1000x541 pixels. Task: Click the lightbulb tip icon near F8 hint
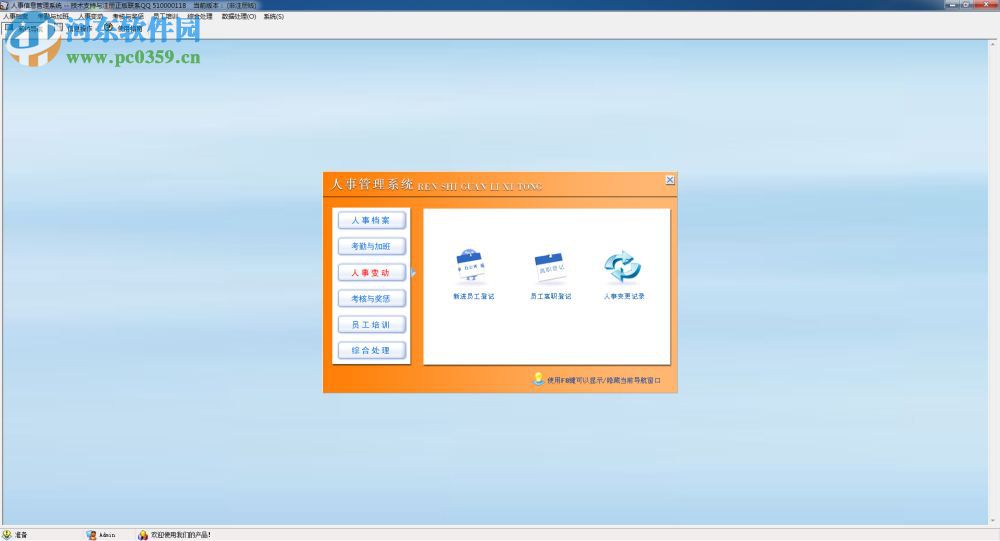(538, 379)
